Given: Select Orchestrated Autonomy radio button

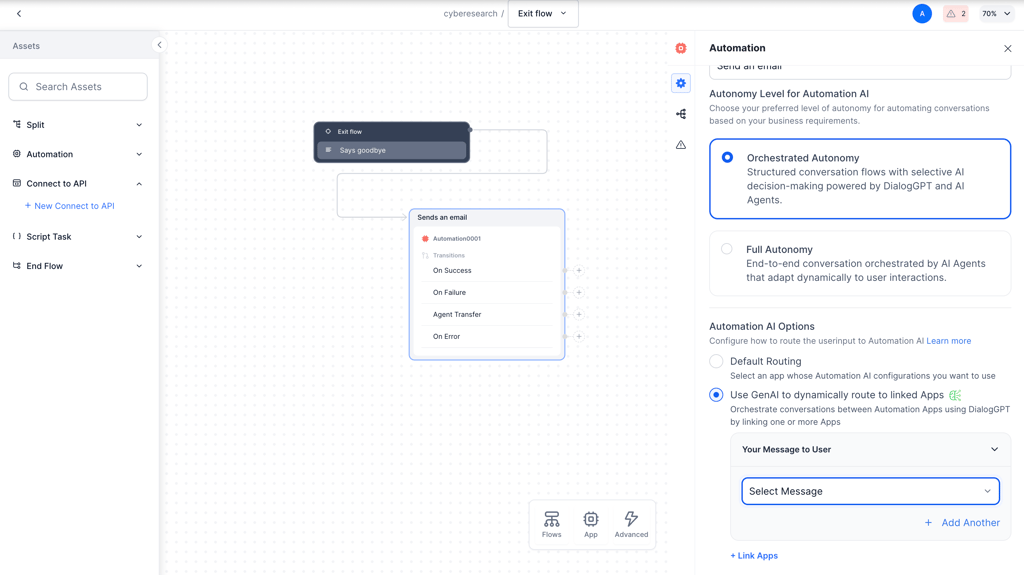Looking at the screenshot, I should [x=727, y=157].
